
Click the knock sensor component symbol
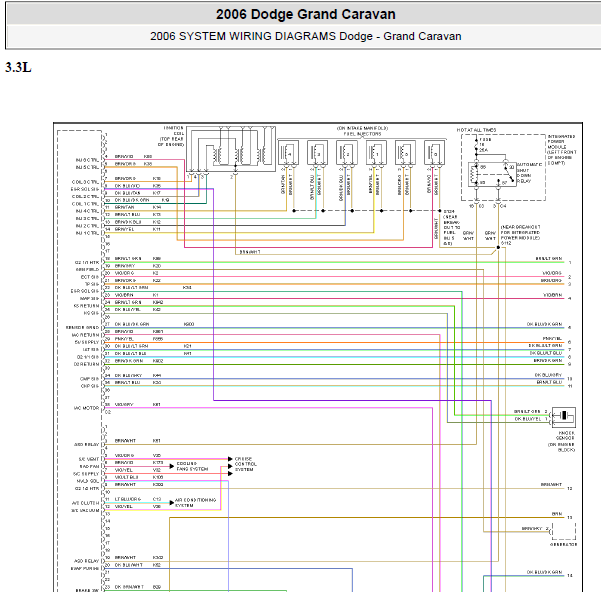click(563, 417)
